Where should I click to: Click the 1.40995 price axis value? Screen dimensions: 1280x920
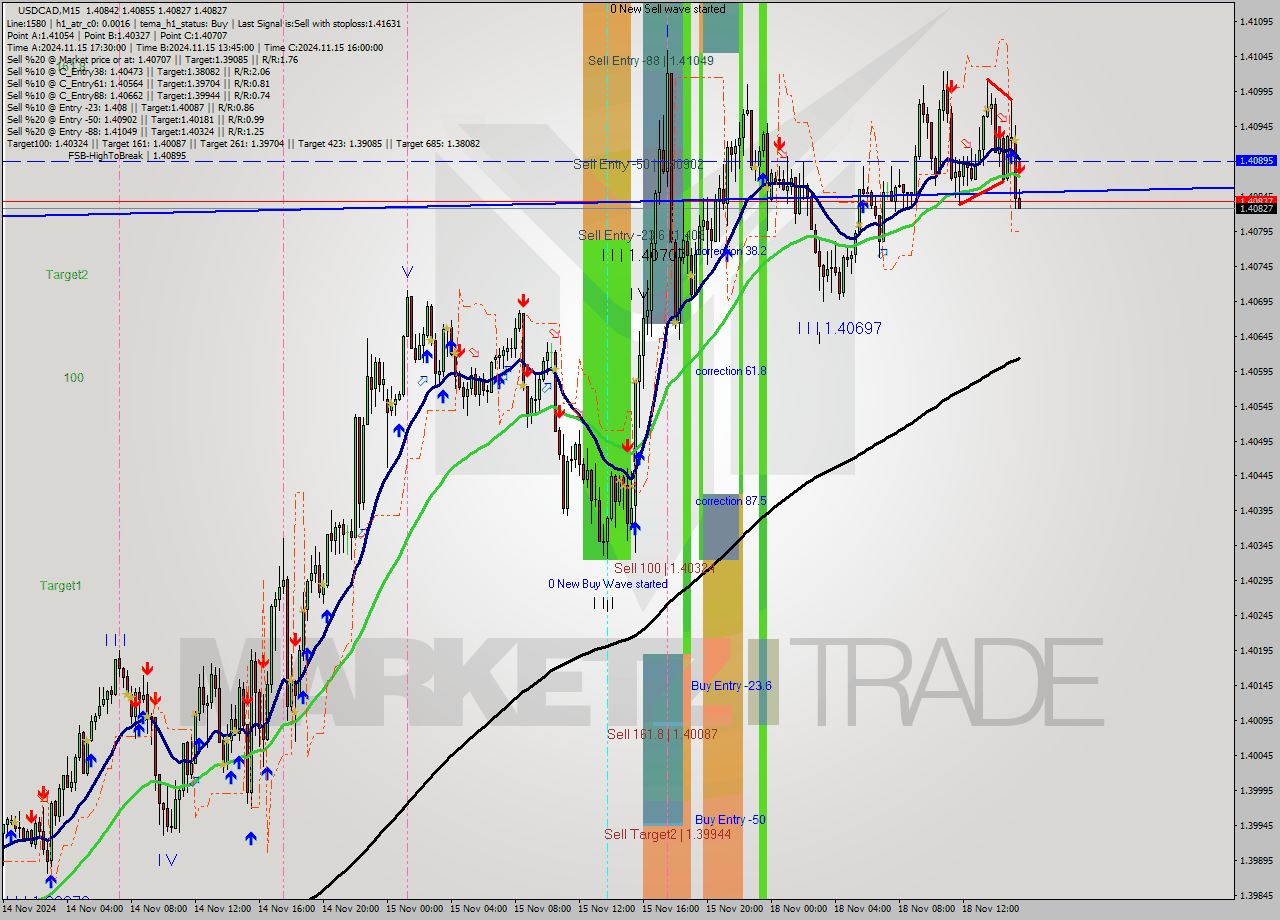[1256, 91]
